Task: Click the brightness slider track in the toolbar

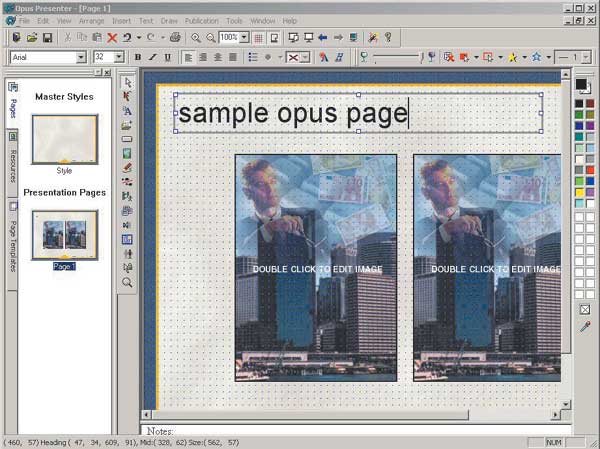Action: pyautogui.click(x=397, y=57)
